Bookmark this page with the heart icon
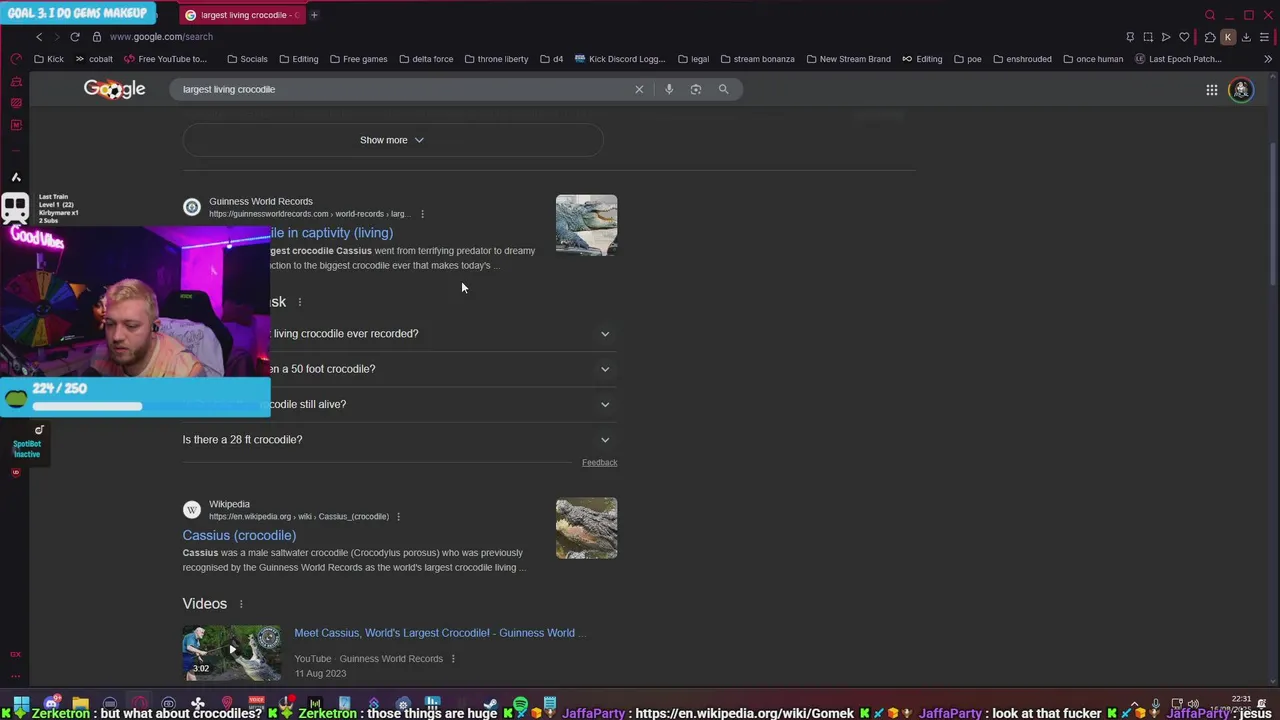The width and height of the screenshot is (1280, 720). (x=1184, y=37)
